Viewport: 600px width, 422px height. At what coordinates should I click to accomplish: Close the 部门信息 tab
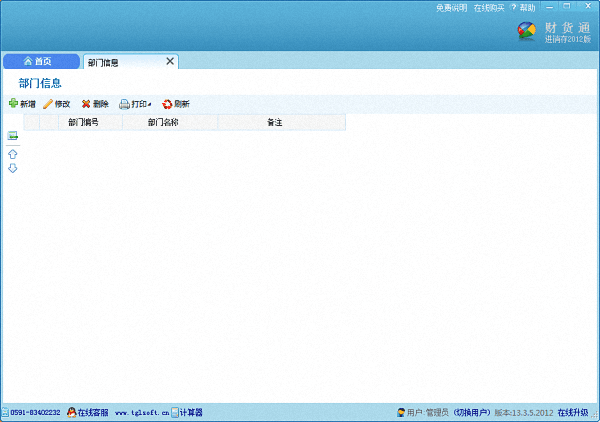(170, 62)
